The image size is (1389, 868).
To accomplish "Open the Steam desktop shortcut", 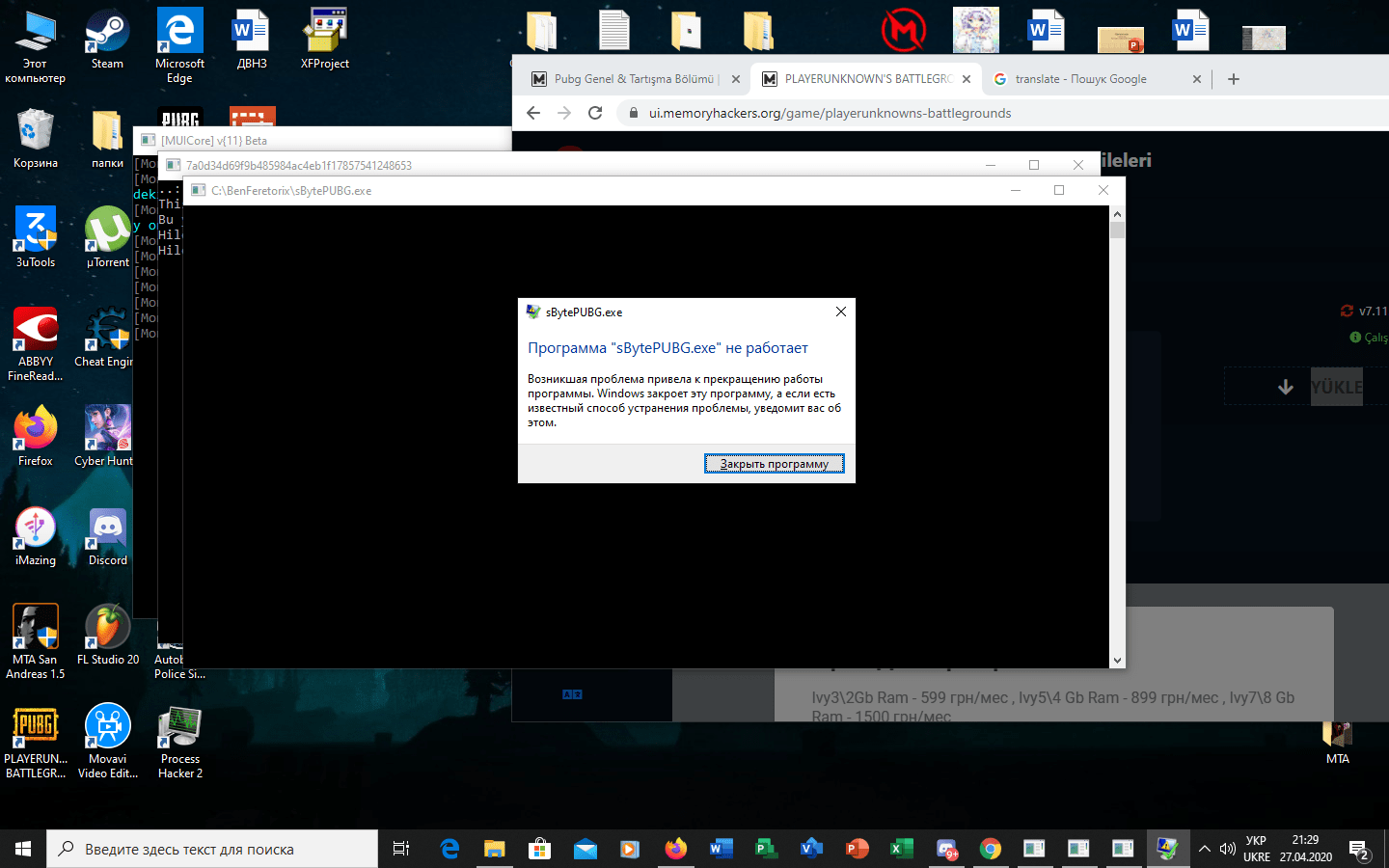I will click(x=107, y=39).
